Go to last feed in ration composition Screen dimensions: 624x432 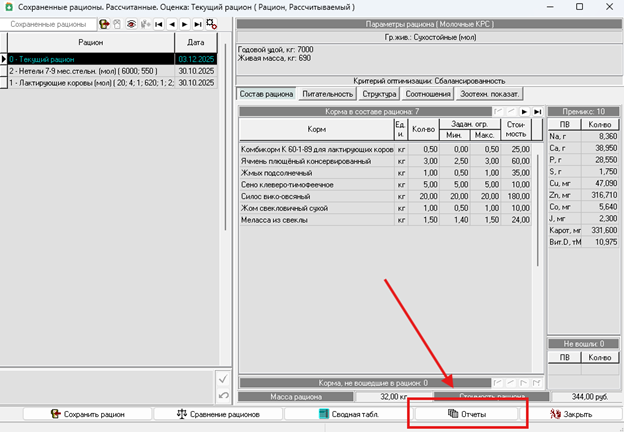[537, 112]
